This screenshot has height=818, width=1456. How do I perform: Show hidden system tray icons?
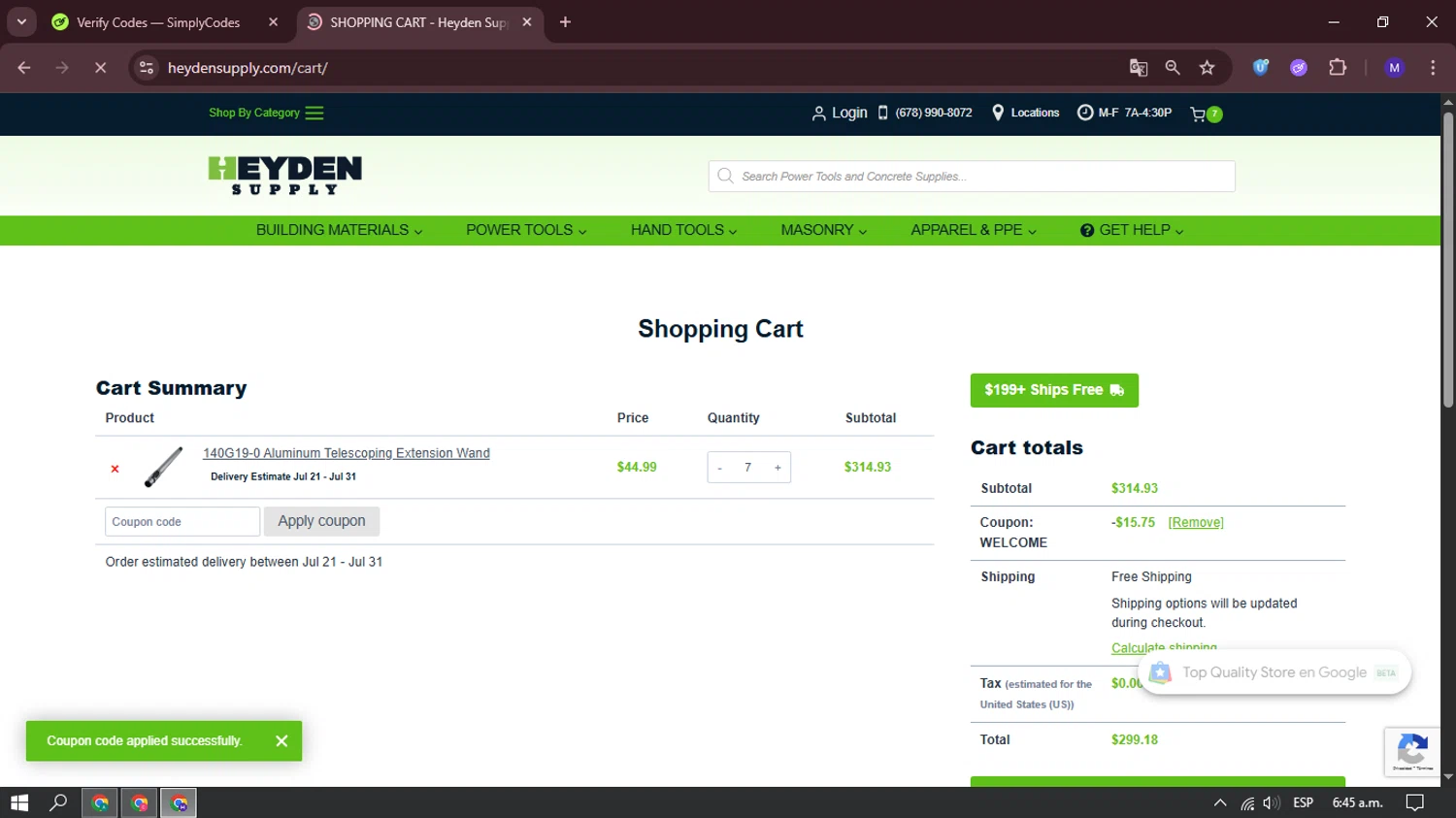tap(1220, 802)
